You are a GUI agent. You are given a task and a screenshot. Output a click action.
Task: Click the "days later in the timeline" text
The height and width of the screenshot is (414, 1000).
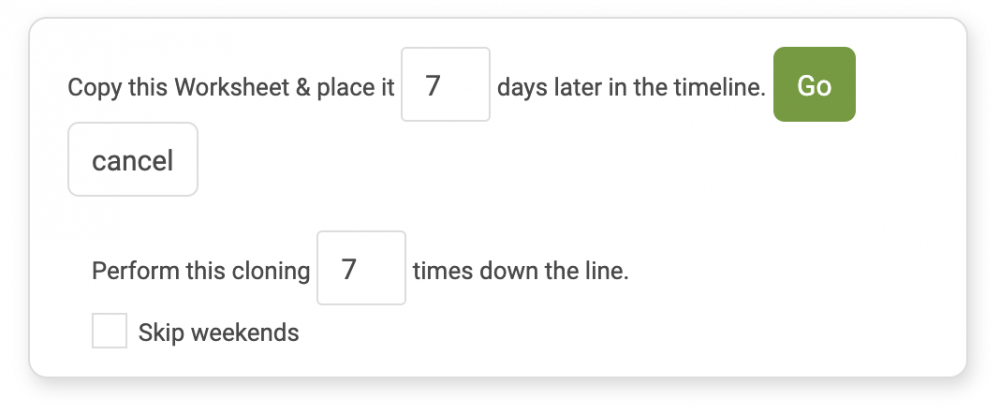pos(631,87)
